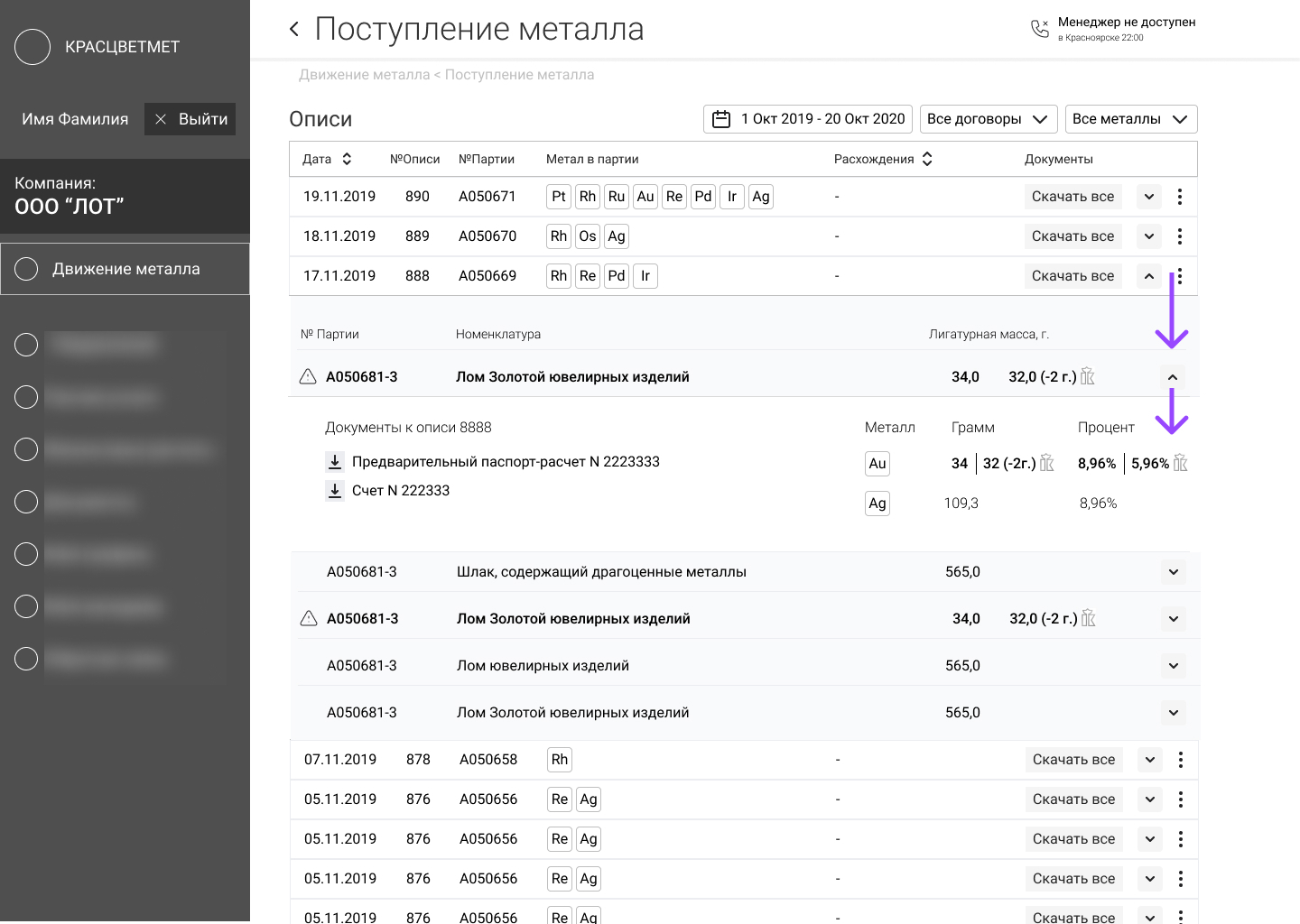Select the Ru metal chip in опись 890
Viewport: 1300px width, 924px height.
pyautogui.click(x=617, y=197)
